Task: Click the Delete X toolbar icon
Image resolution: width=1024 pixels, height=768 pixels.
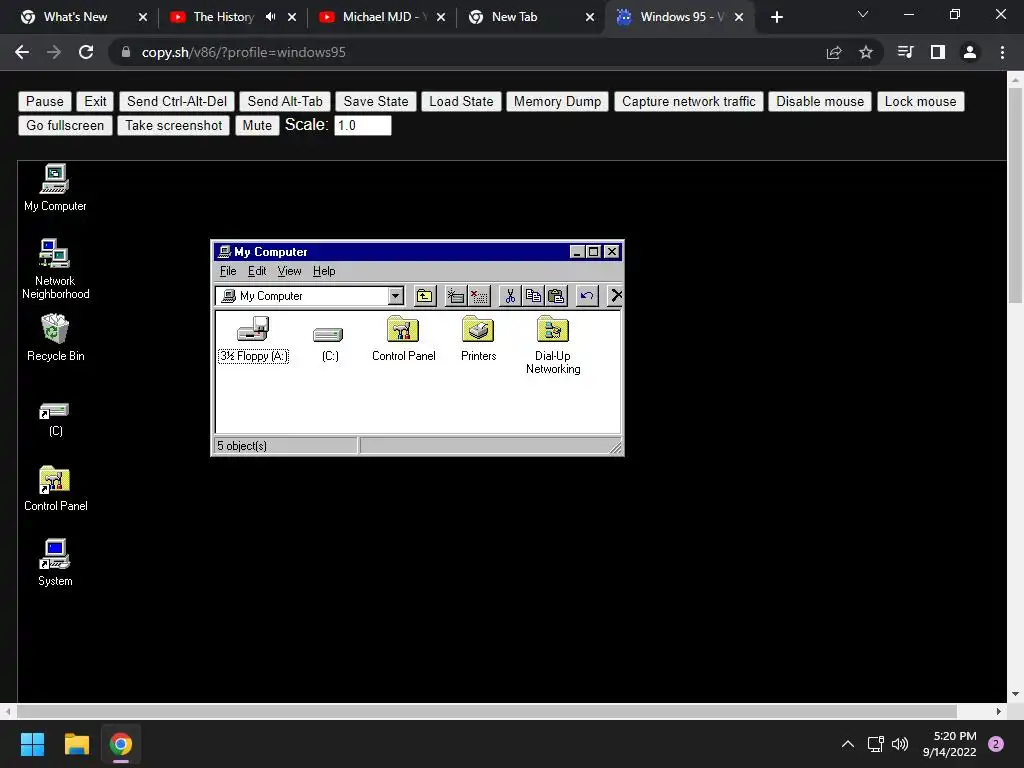Action: (x=615, y=296)
